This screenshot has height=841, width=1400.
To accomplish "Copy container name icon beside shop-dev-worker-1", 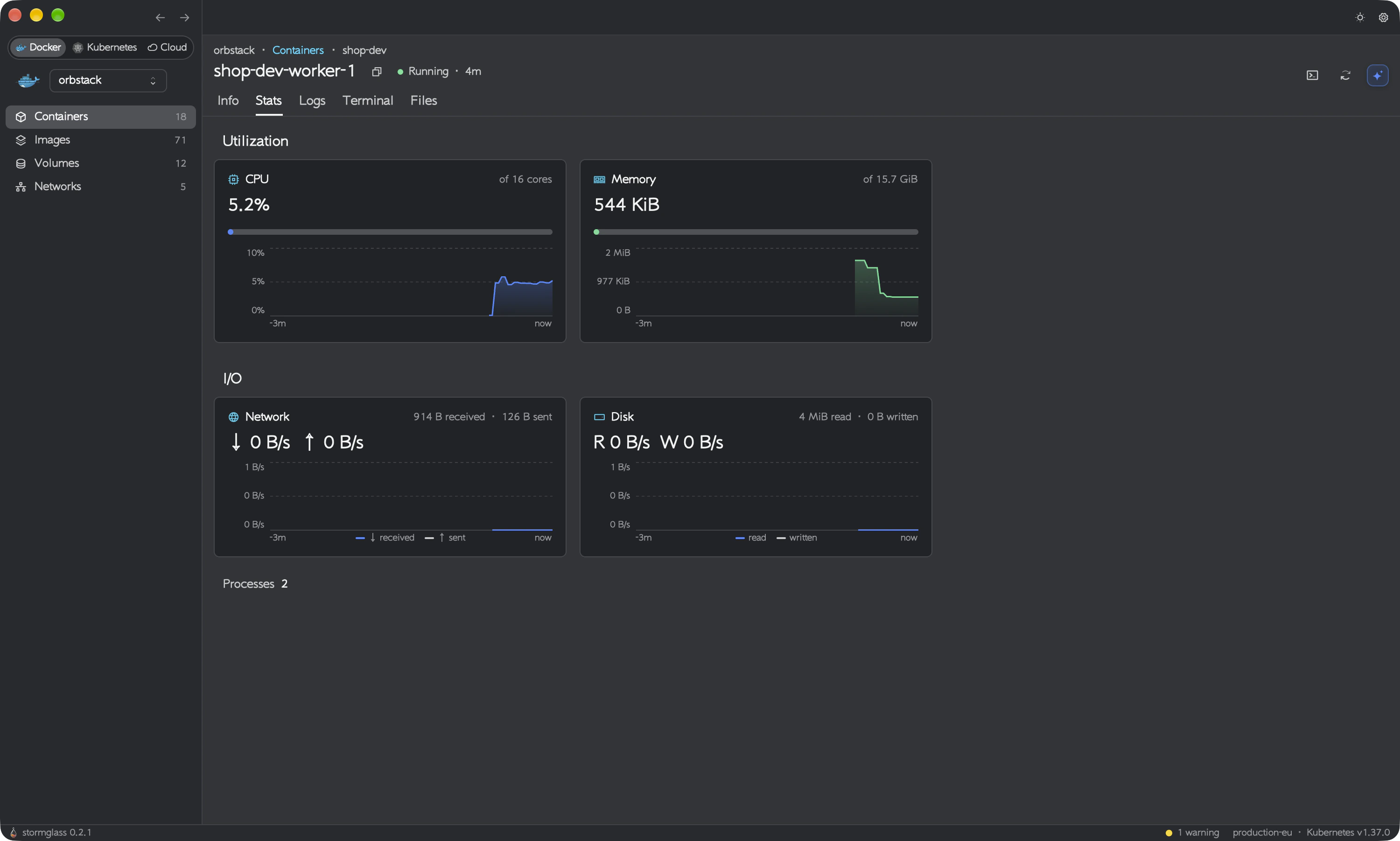I will pyautogui.click(x=376, y=71).
